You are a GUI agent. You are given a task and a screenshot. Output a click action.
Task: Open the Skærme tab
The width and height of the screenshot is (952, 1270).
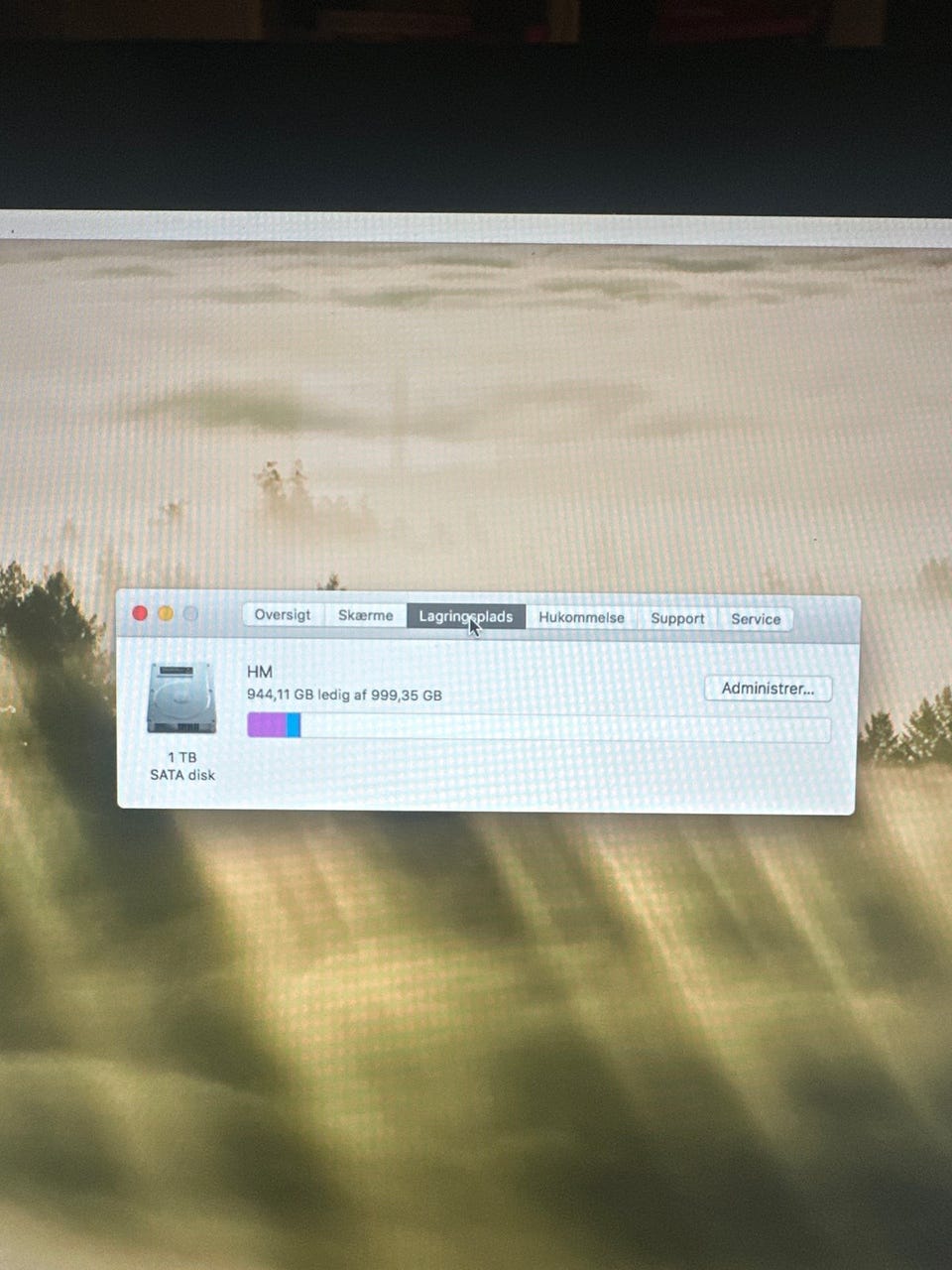[x=365, y=615]
